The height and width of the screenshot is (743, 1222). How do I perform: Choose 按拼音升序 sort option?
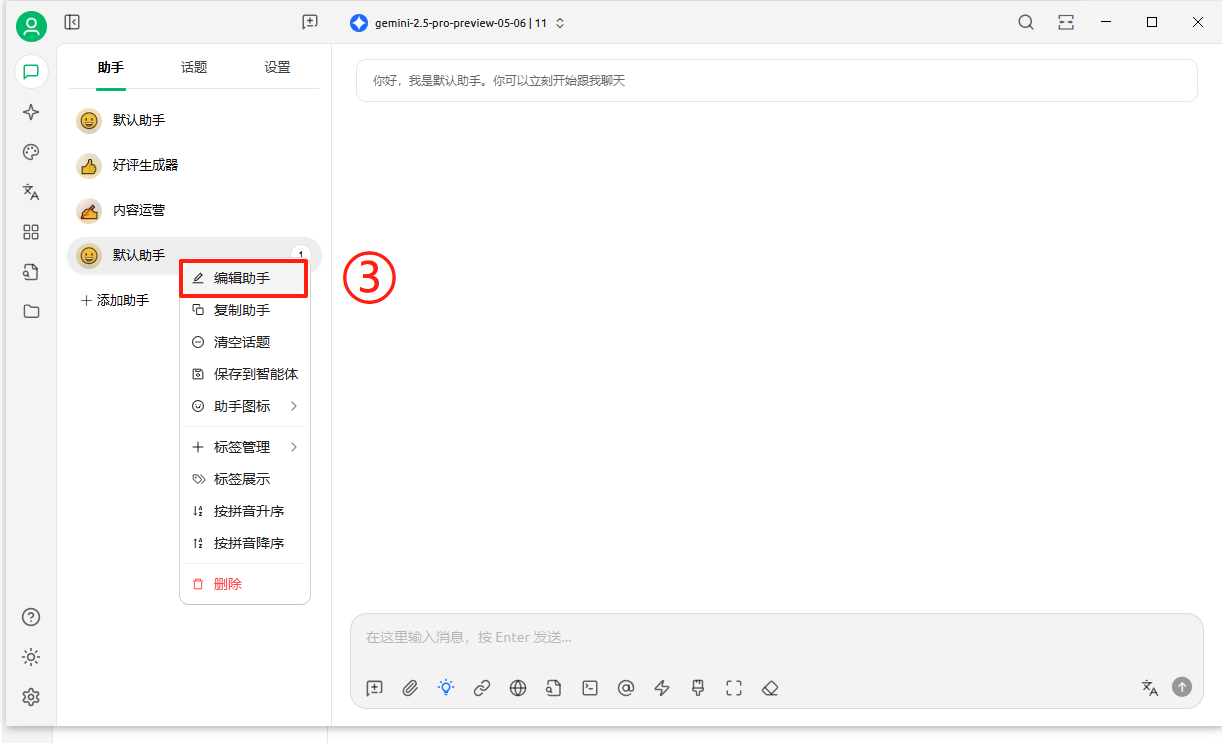click(245, 511)
